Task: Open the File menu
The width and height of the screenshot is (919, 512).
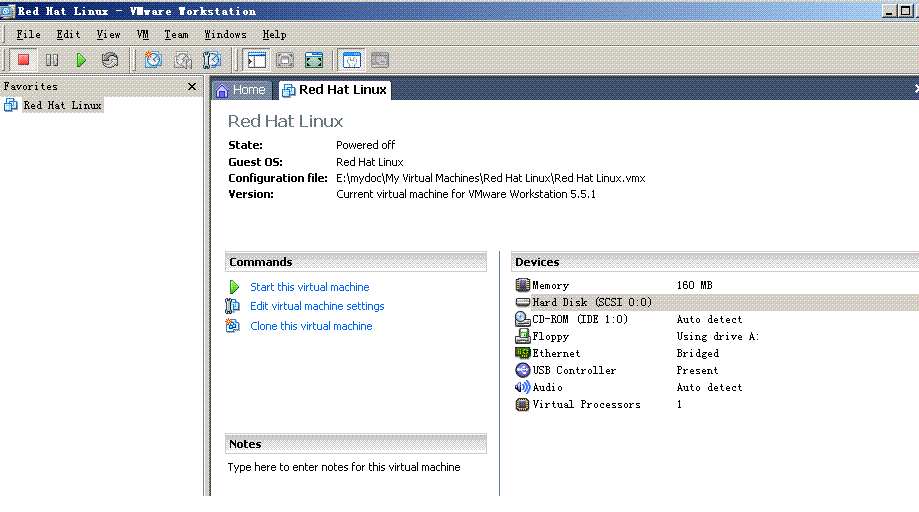Action: [x=28, y=35]
